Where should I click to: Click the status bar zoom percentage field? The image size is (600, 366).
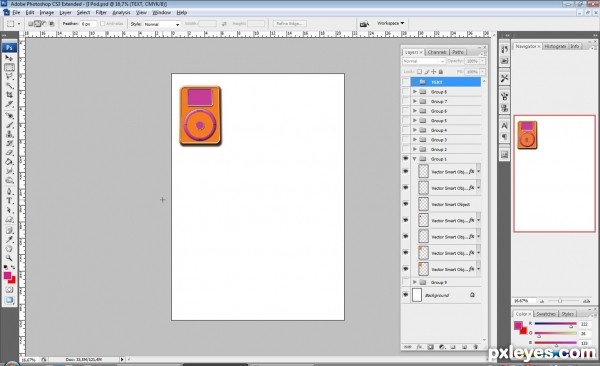[x=29, y=360]
